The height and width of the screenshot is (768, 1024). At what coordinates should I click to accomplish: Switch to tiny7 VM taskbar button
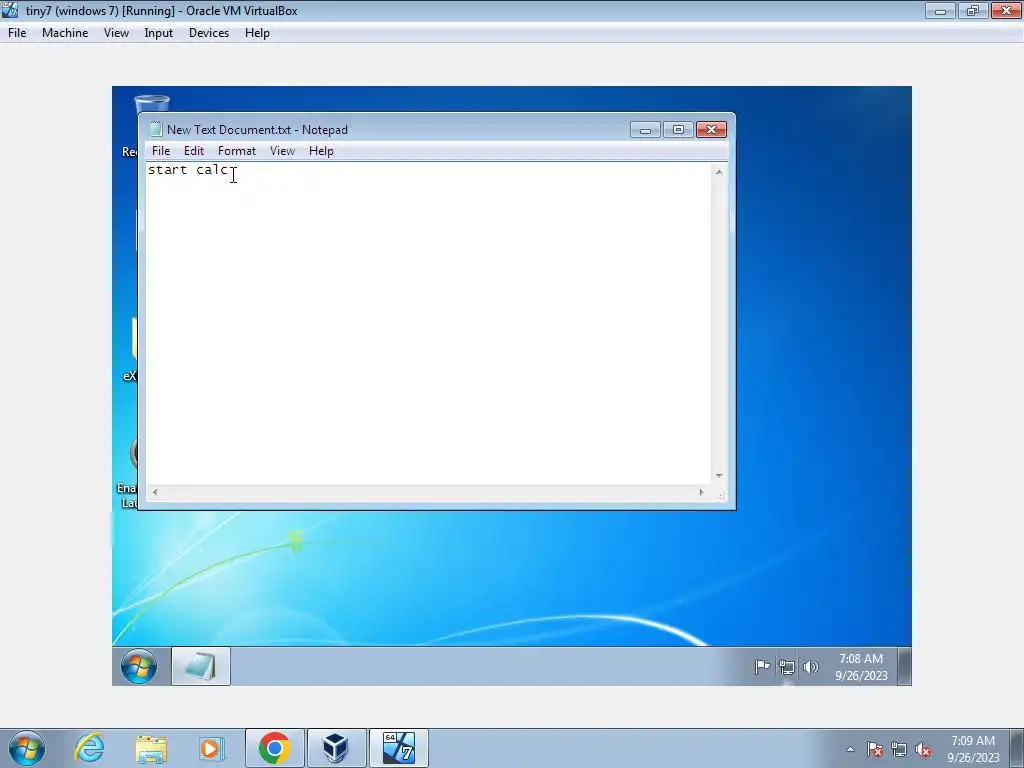coord(398,748)
